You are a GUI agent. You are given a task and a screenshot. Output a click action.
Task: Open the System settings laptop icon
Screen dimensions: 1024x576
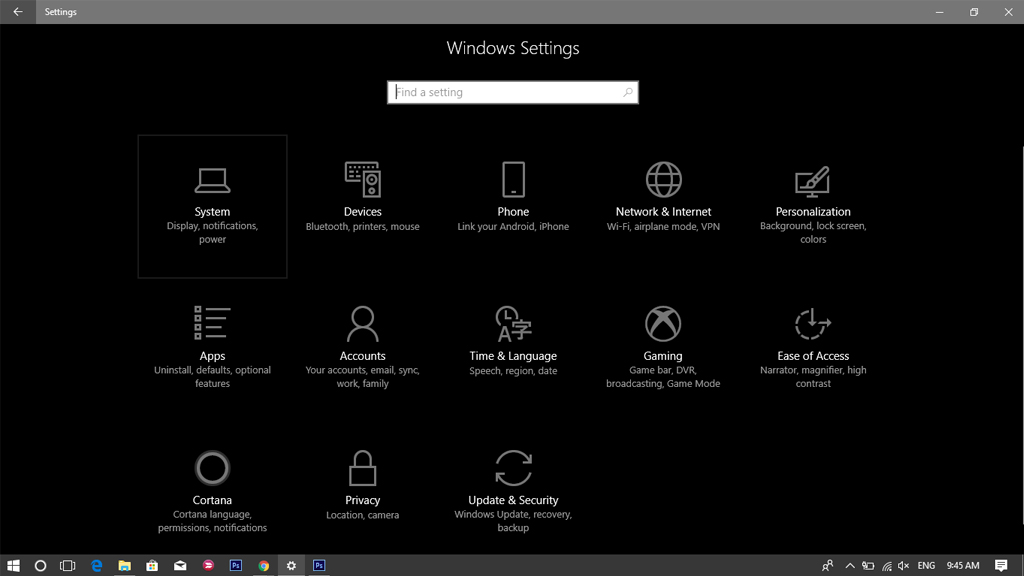(x=212, y=180)
